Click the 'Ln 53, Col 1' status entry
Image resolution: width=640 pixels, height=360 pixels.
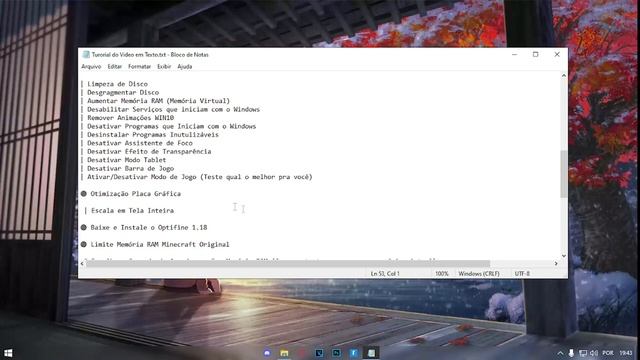pos(385,273)
